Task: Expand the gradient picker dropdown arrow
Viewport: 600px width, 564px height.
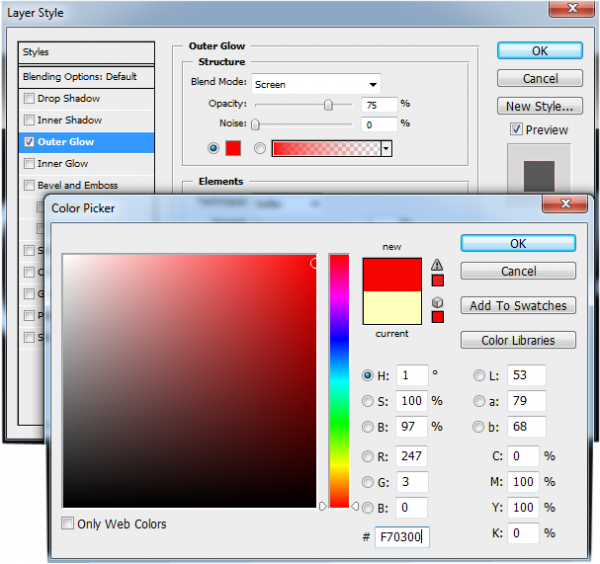Action: [x=386, y=148]
